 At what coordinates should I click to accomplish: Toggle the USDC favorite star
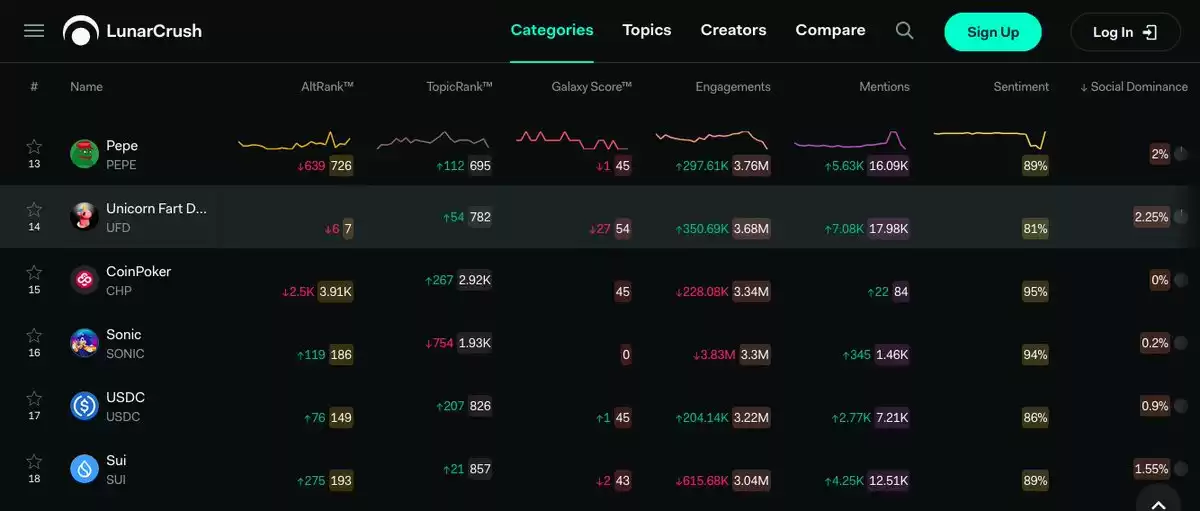[34, 398]
